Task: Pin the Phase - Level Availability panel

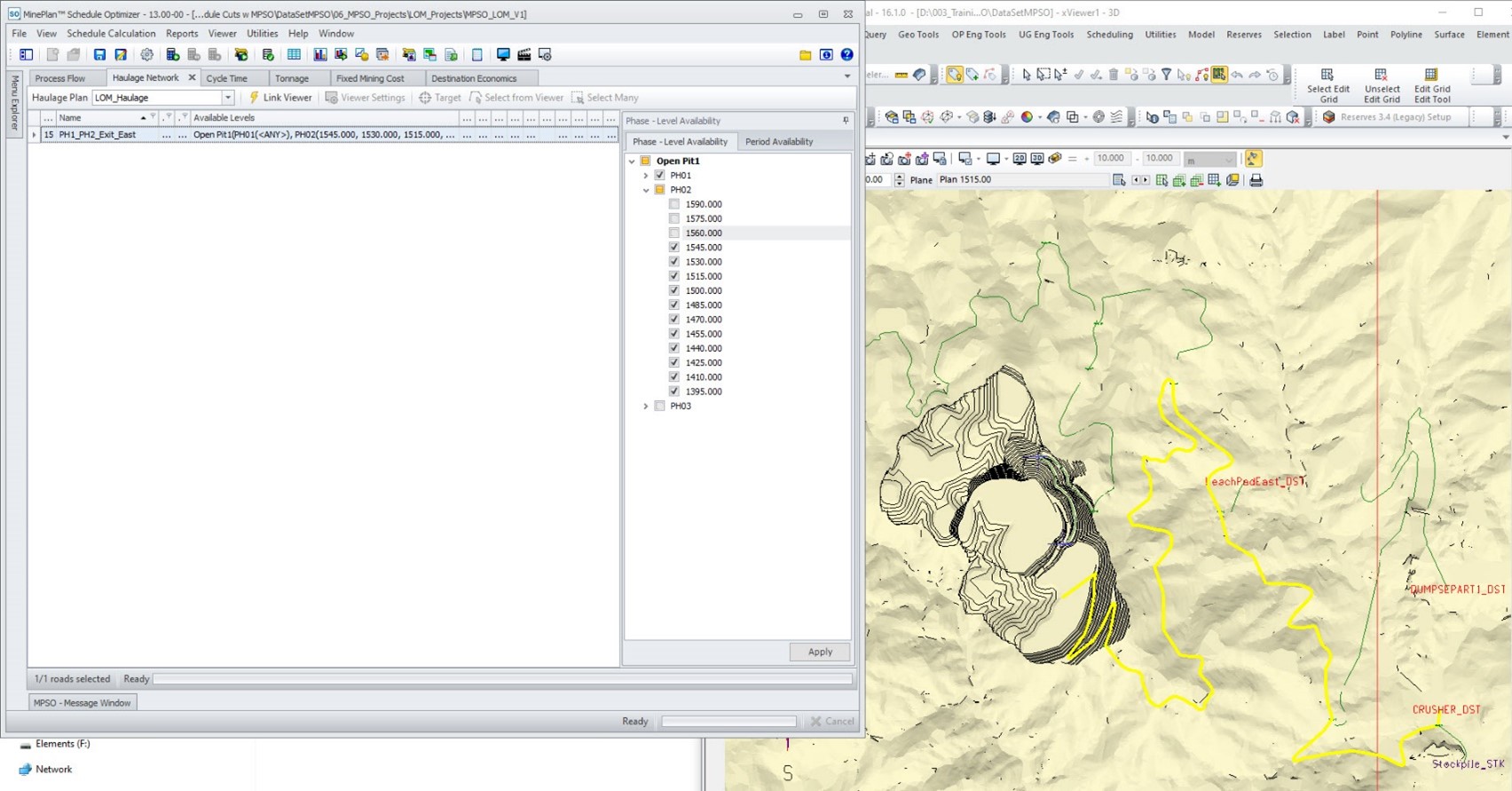Action: [x=846, y=121]
